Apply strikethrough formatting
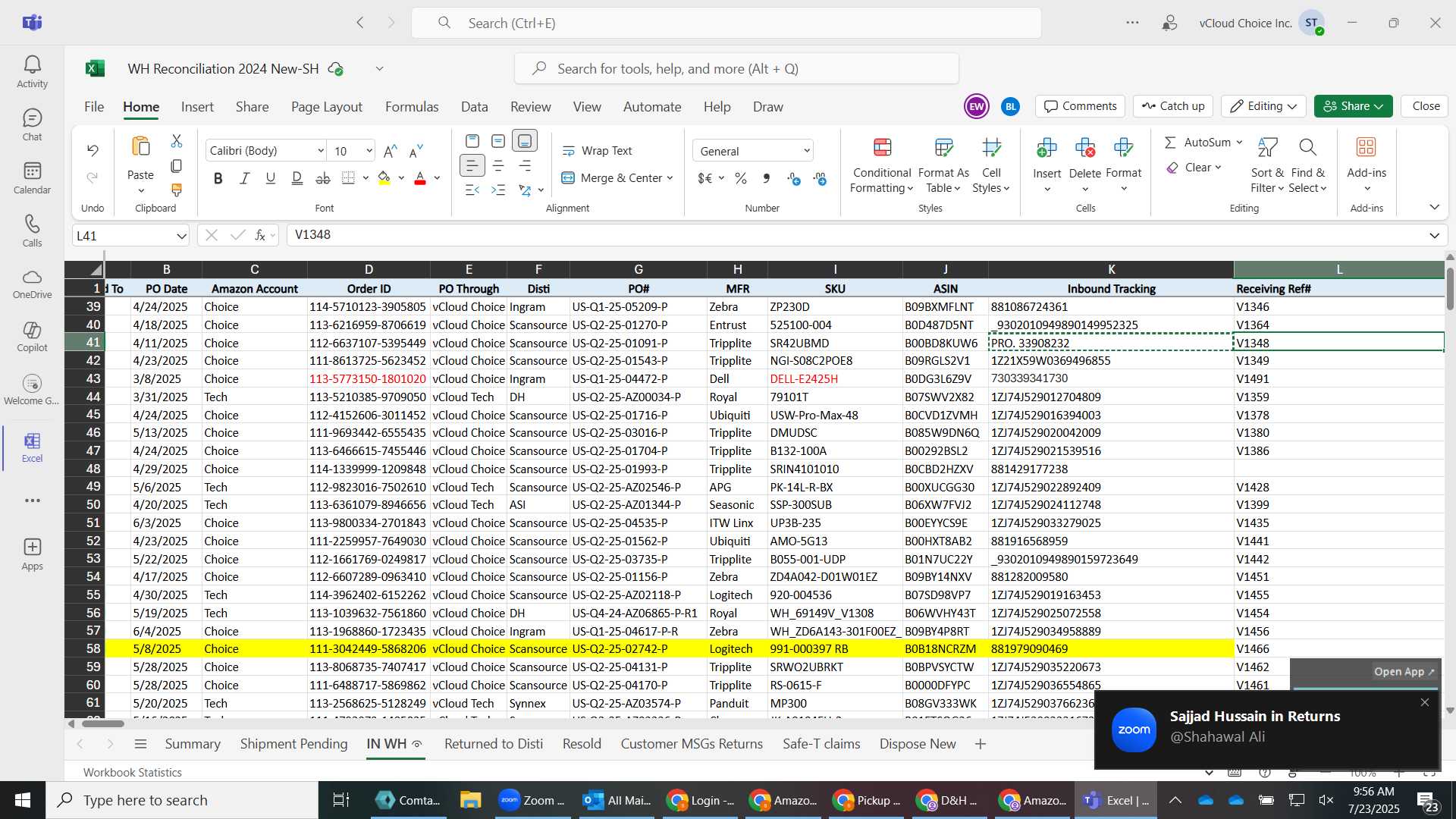 point(322,178)
